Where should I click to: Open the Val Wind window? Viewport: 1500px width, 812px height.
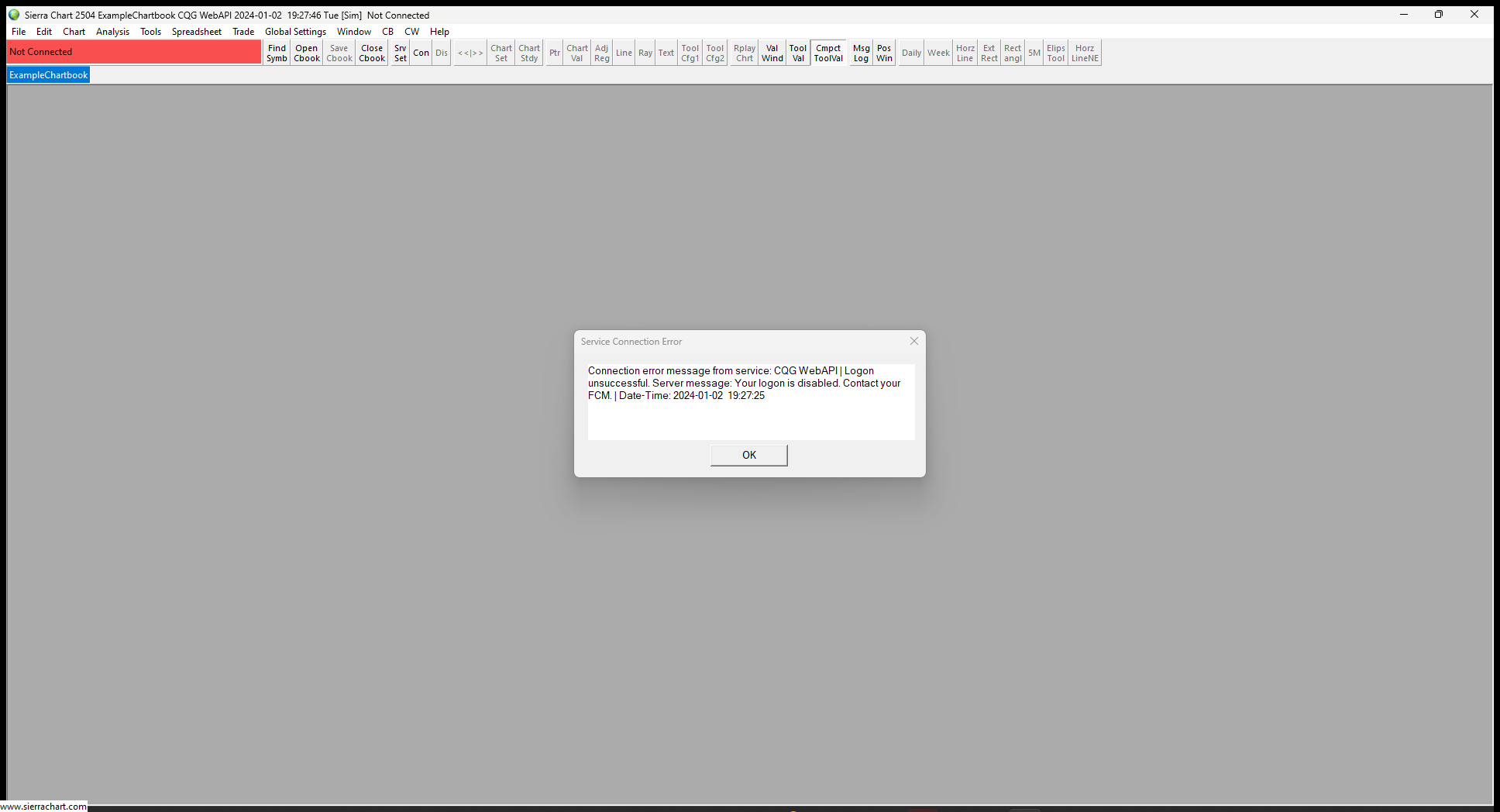coord(772,53)
